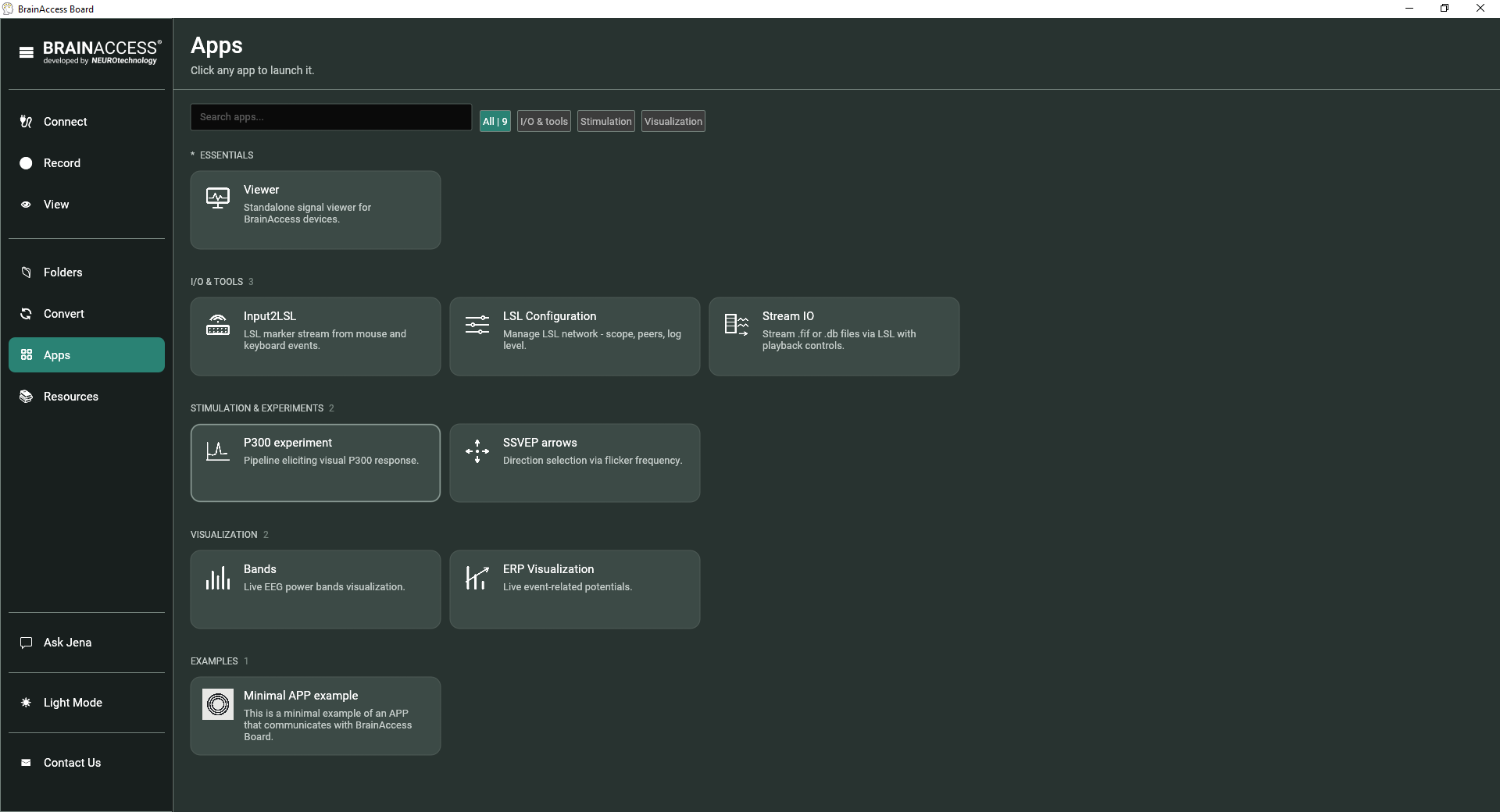Launch the Stream IO app title
The height and width of the screenshot is (812, 1500).
coord(788,316)
